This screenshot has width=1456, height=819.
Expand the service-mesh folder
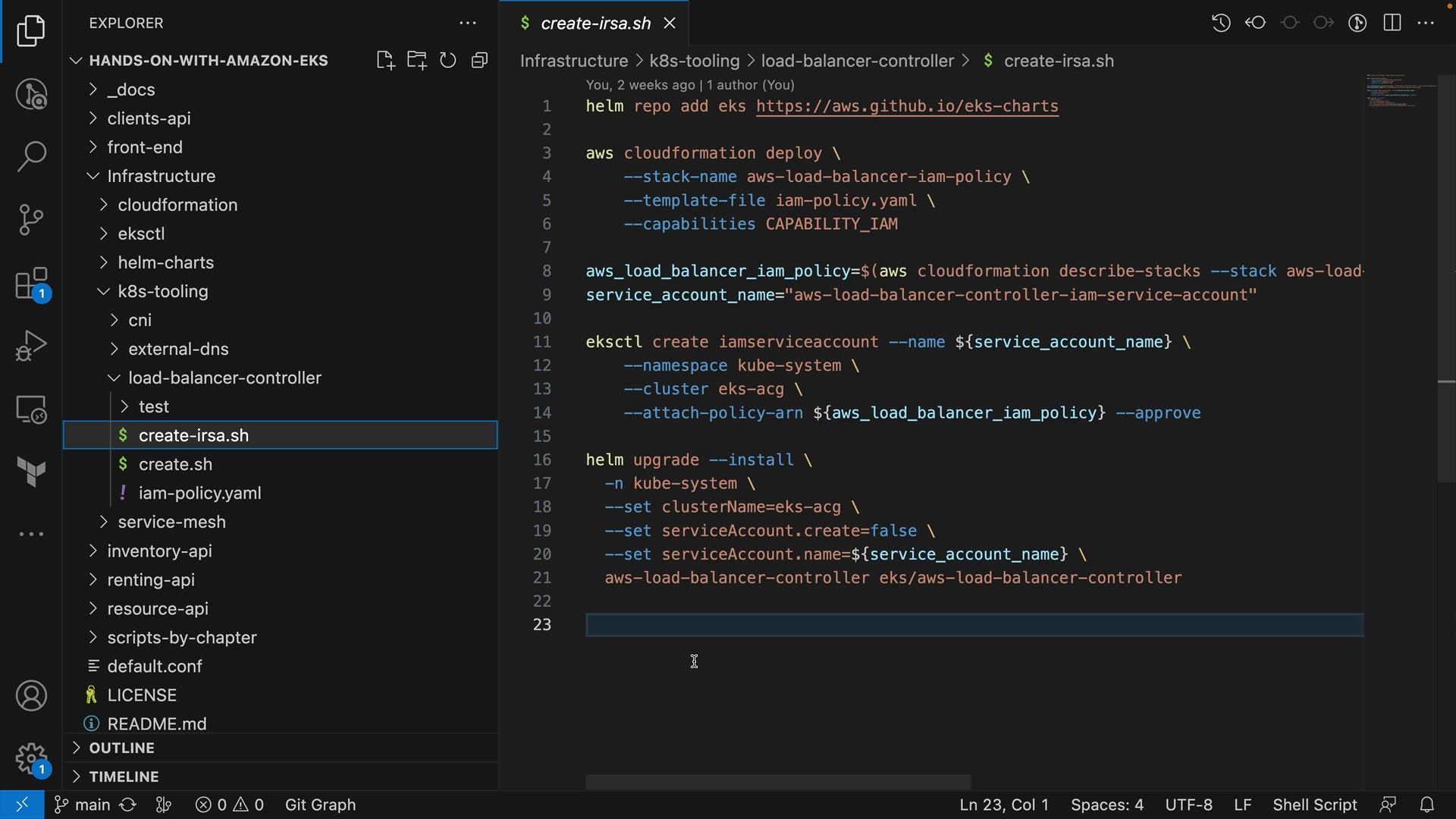(171, 522)
